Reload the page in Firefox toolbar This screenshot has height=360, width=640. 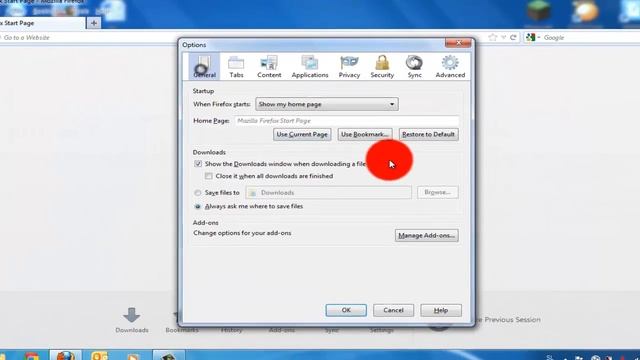513,38
